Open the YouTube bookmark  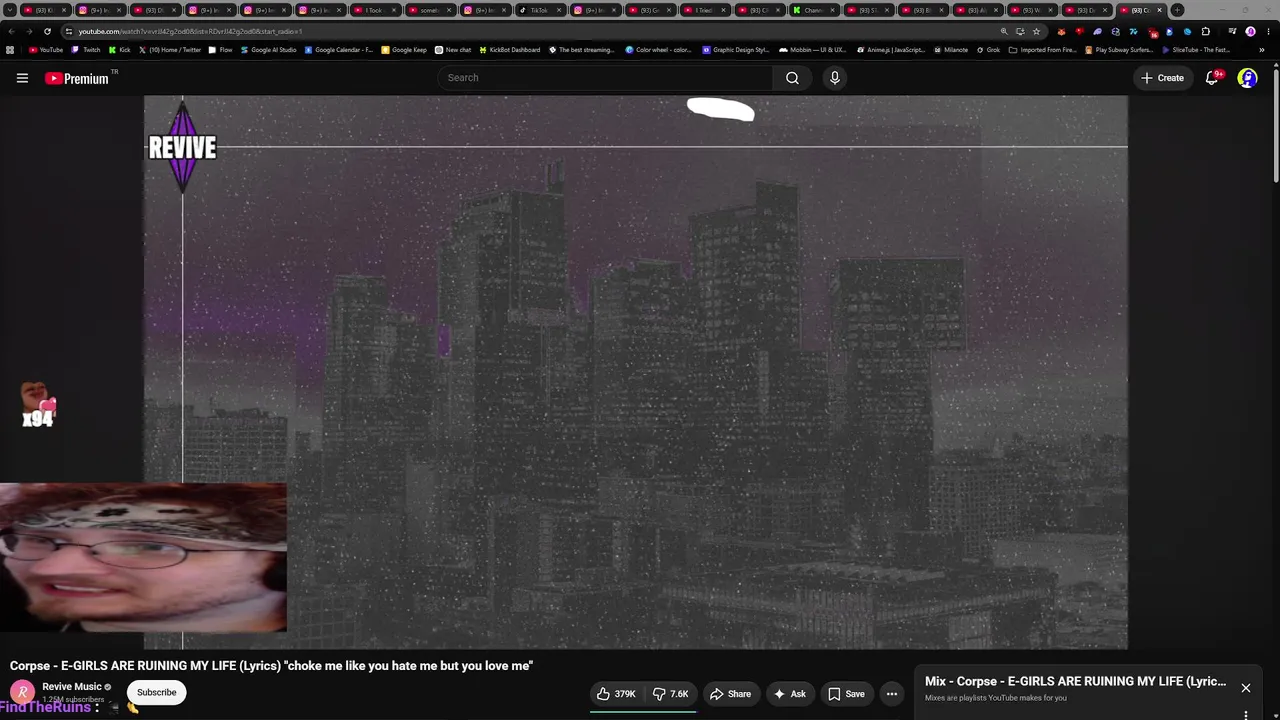tap(46, 50)
